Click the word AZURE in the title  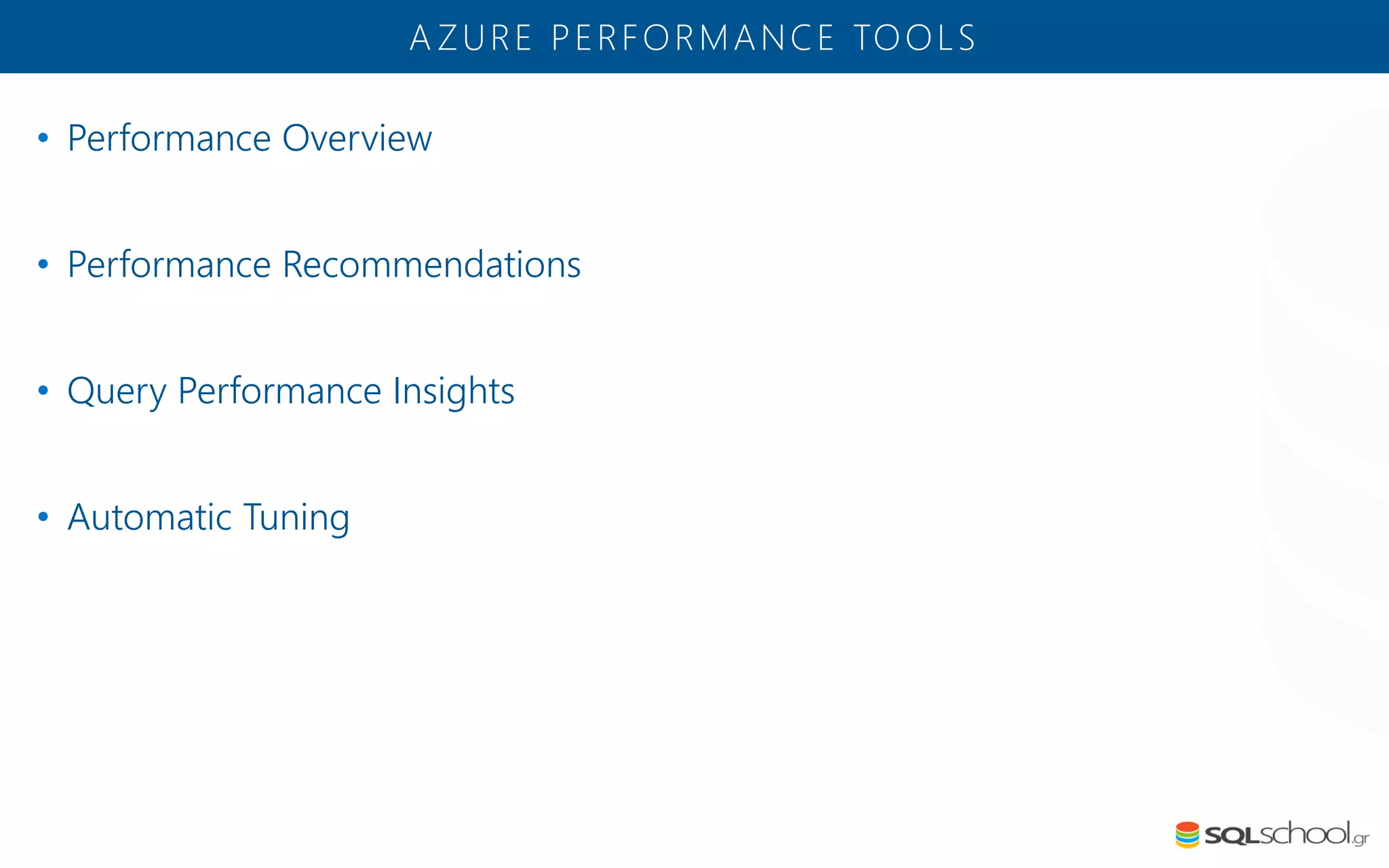pos(471,38)
